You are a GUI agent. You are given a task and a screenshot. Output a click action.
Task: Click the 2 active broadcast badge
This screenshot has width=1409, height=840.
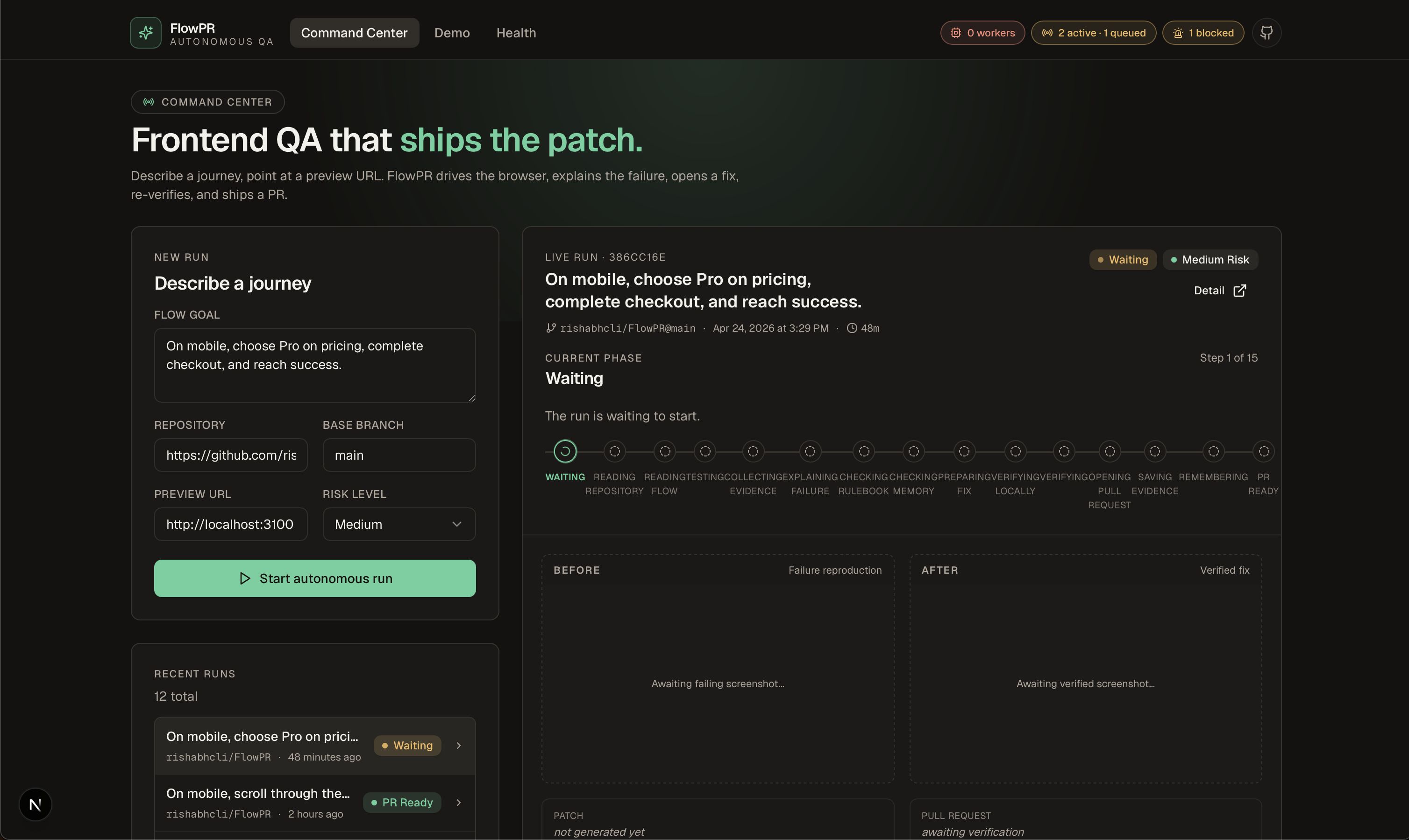tap(1093, 33)
